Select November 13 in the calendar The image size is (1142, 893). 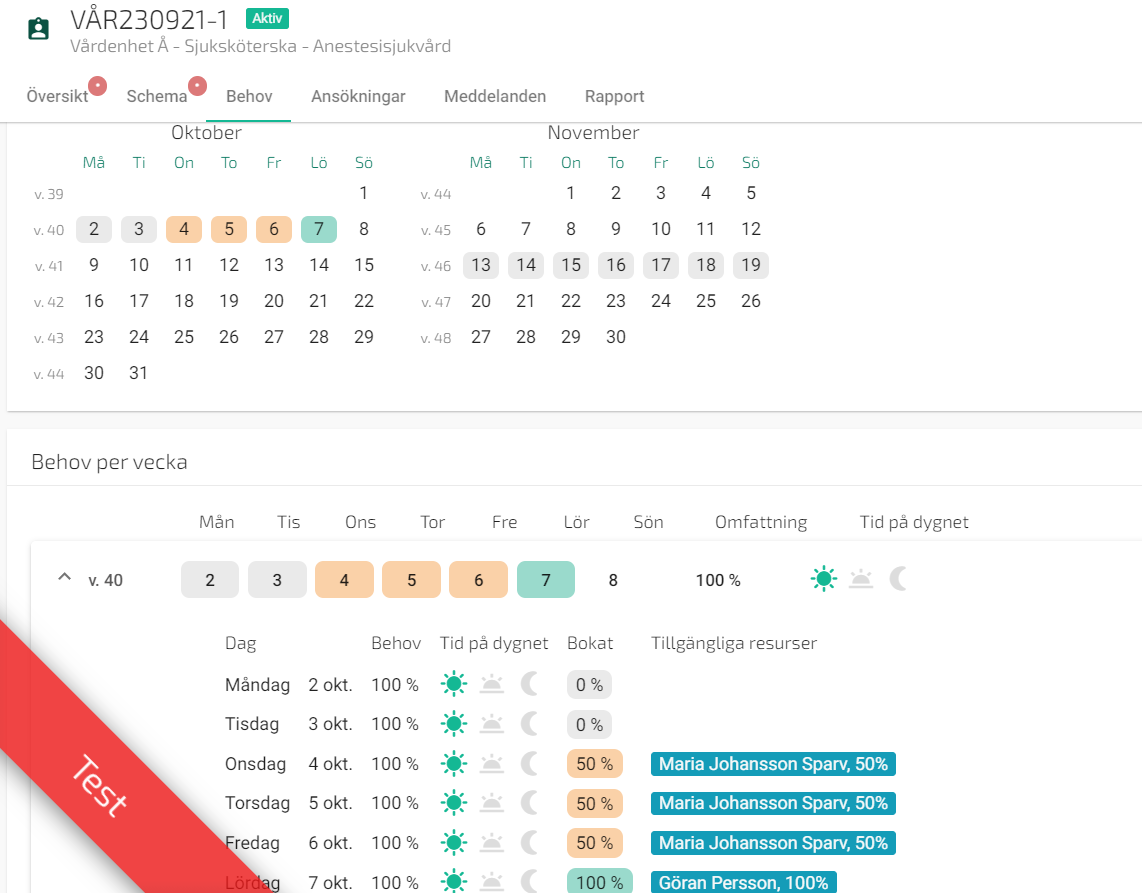tap(481, 265)
